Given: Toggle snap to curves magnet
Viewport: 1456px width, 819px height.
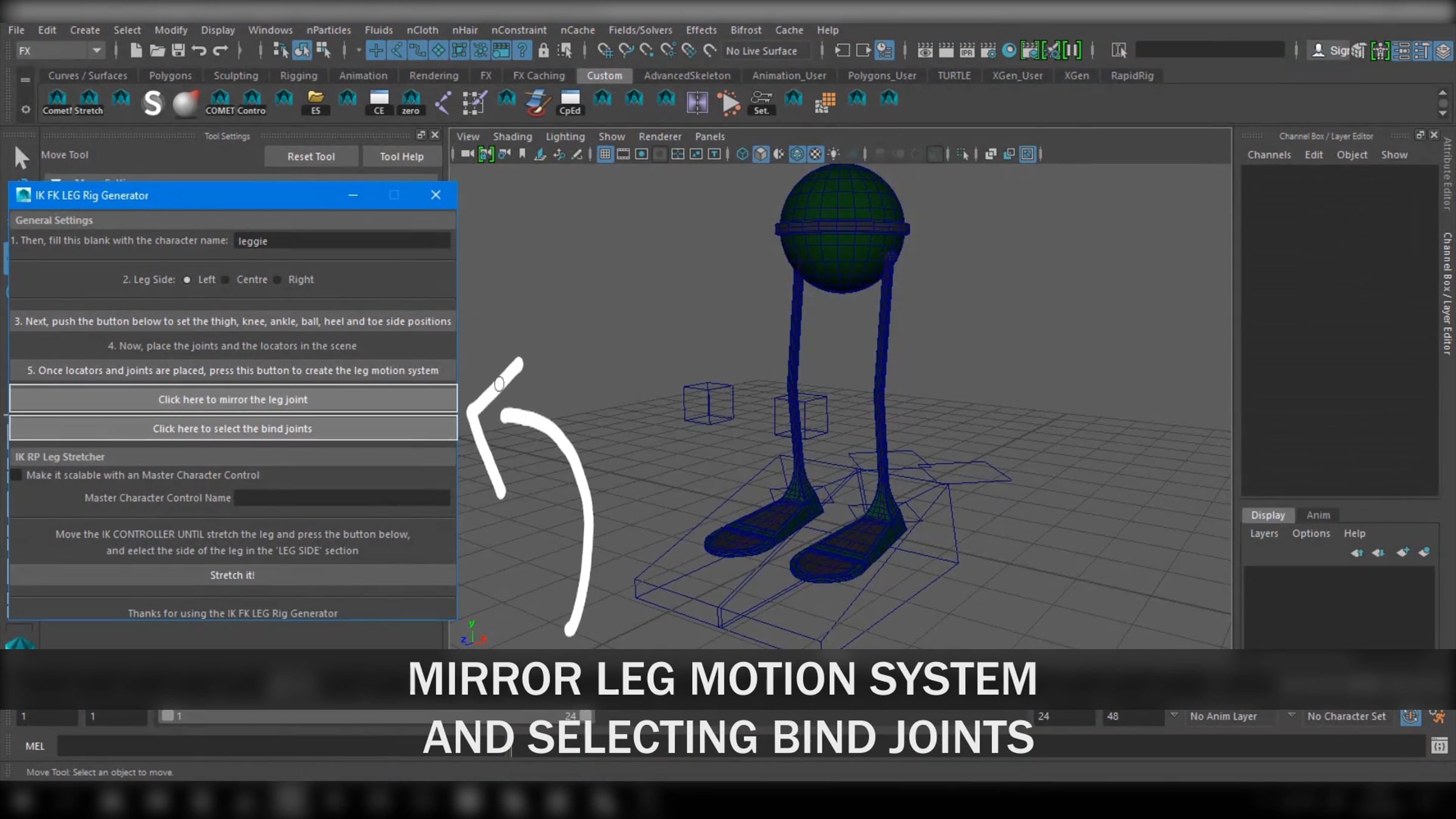Looking at the screenshot, I should click(626, 50).
